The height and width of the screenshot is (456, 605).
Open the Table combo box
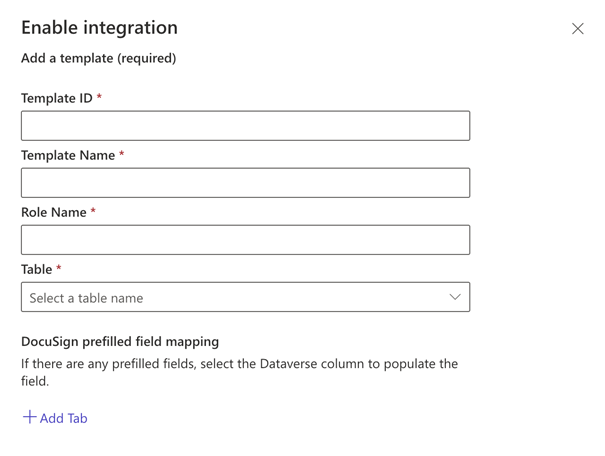[x=245, y=297]
